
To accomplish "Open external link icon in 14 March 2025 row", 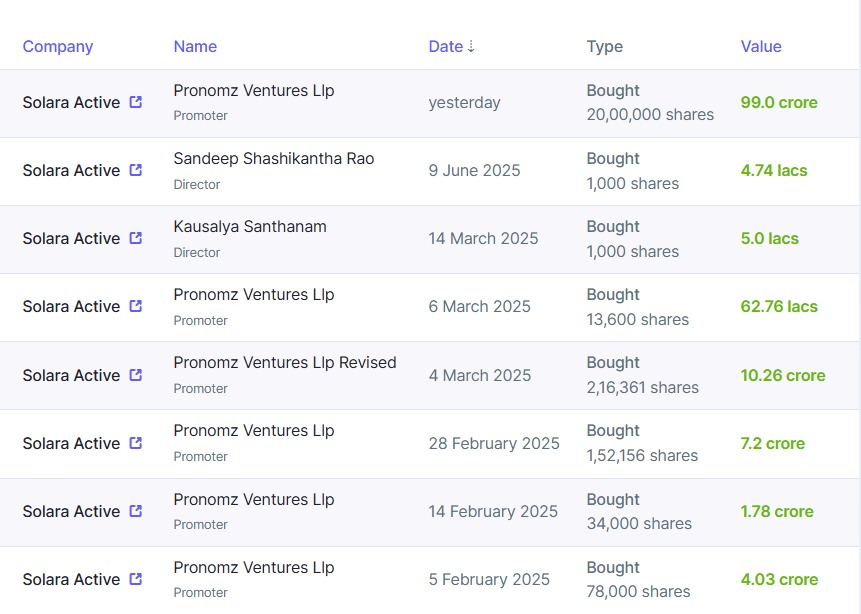I will pos(136,238).
